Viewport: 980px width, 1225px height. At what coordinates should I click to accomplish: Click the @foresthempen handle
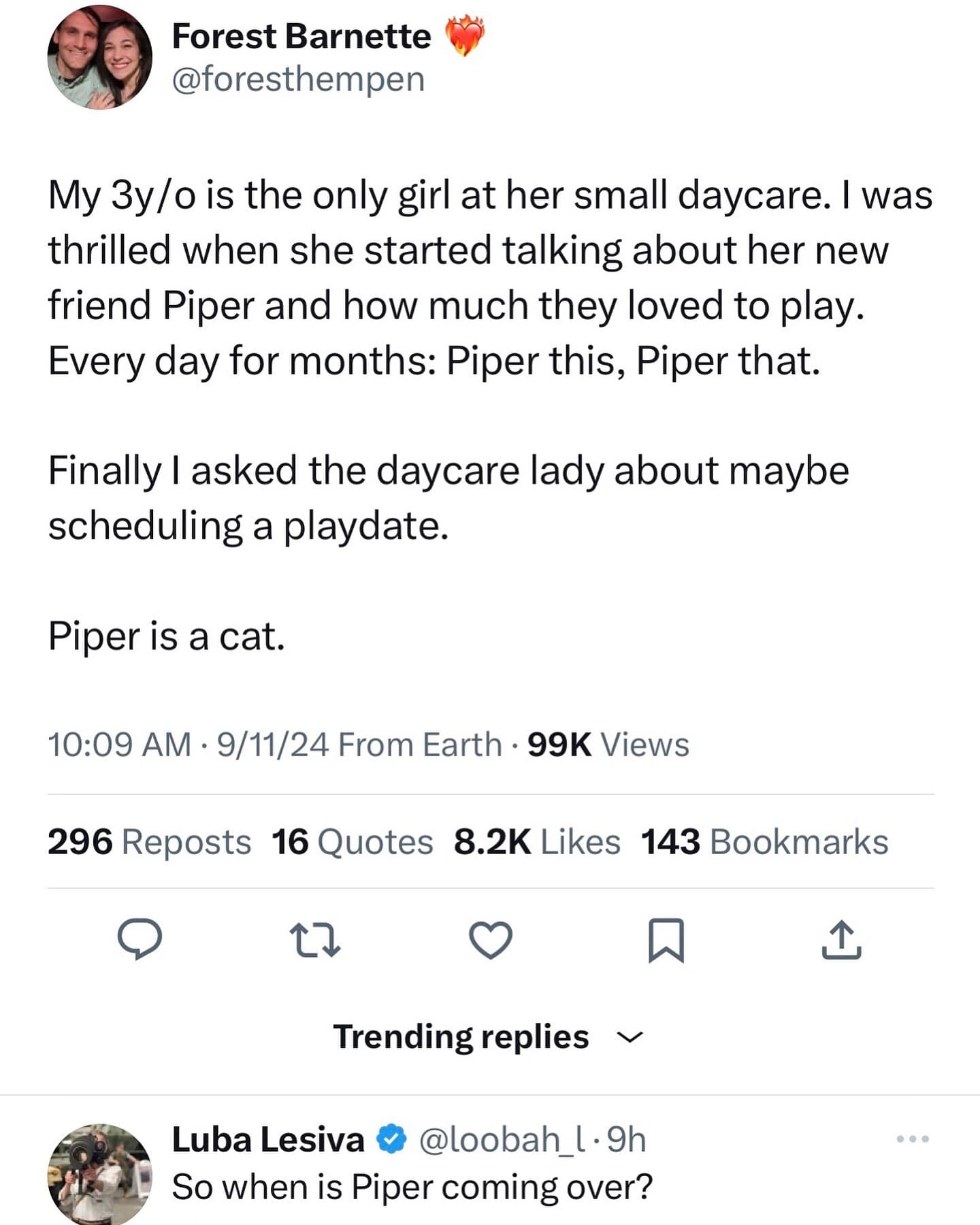(298, 80)
